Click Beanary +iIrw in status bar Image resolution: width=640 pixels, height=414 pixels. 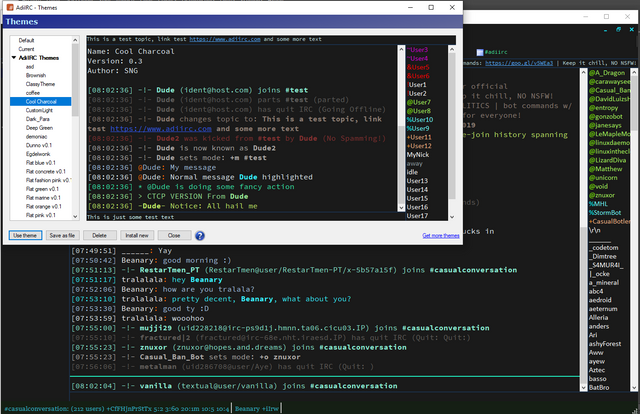pos(257,409)
